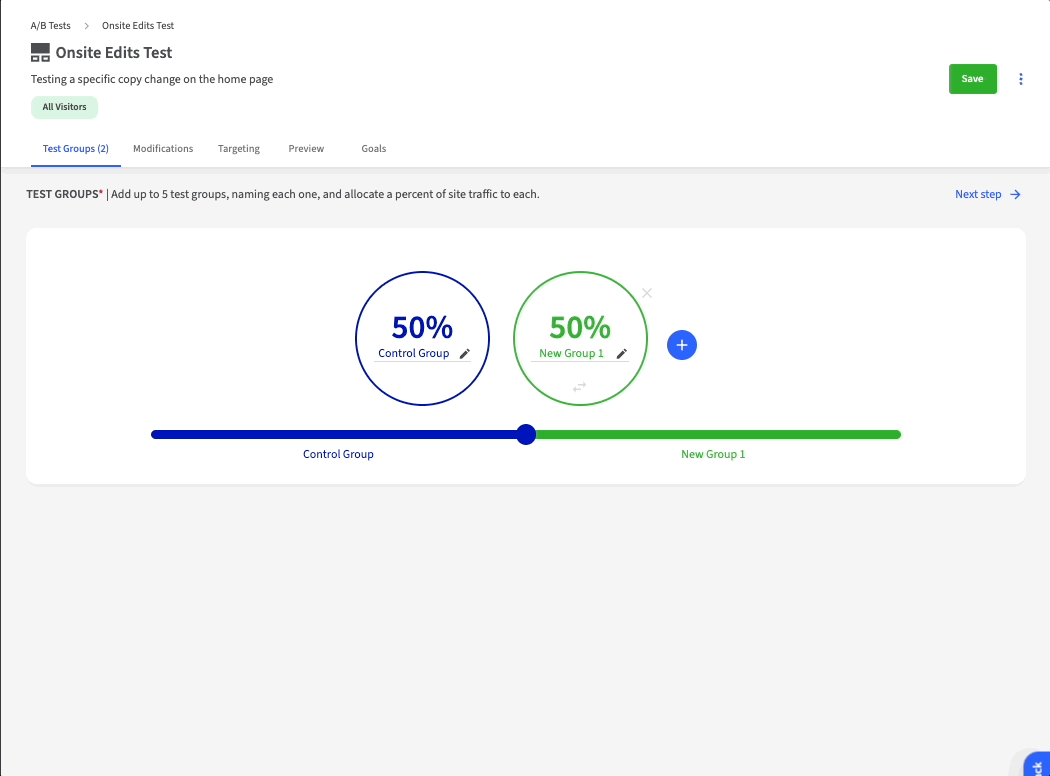Add a new test group with plus button
This screenshot has height=776, width=1050.
(x=682, y=345)
